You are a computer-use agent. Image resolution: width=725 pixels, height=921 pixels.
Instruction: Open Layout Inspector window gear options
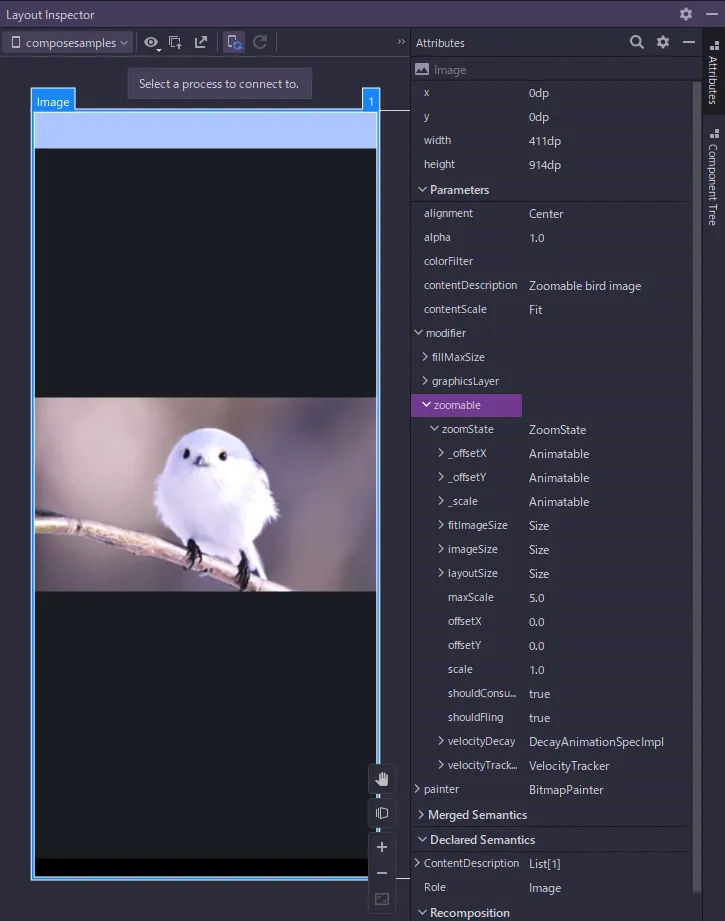click(x=685, y=14)
